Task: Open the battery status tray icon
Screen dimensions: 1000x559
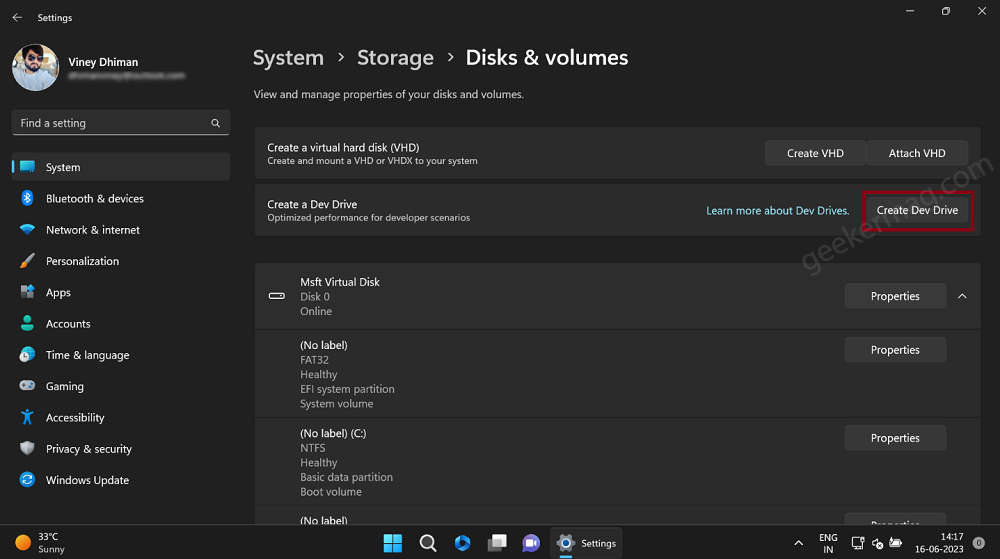Action: 895,543
